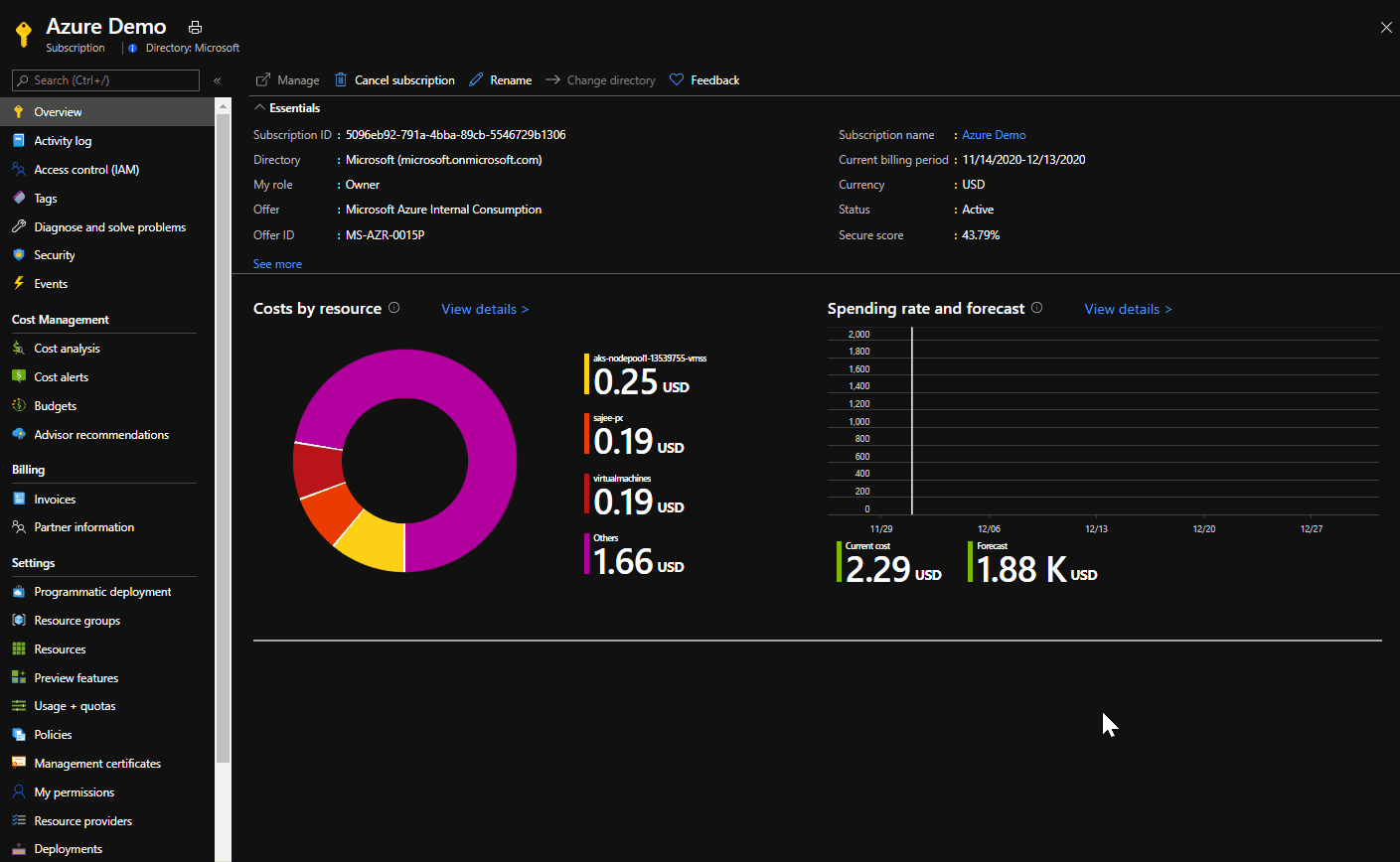Click the Invoices icon
The image size is (1400, 862).
coord(19,499)
